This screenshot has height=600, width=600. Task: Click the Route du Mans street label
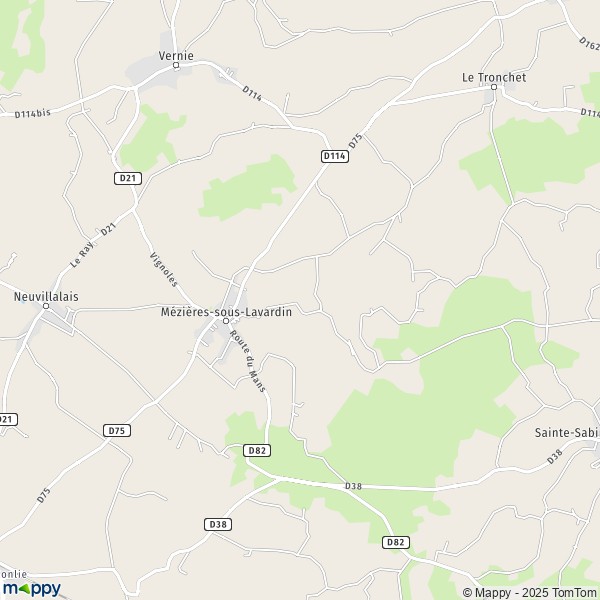[248, 361]
